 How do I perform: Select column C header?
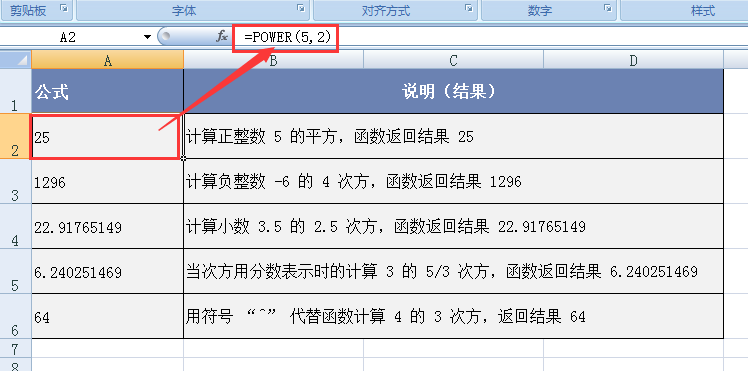pyautogui.click(x=453, y=60)
